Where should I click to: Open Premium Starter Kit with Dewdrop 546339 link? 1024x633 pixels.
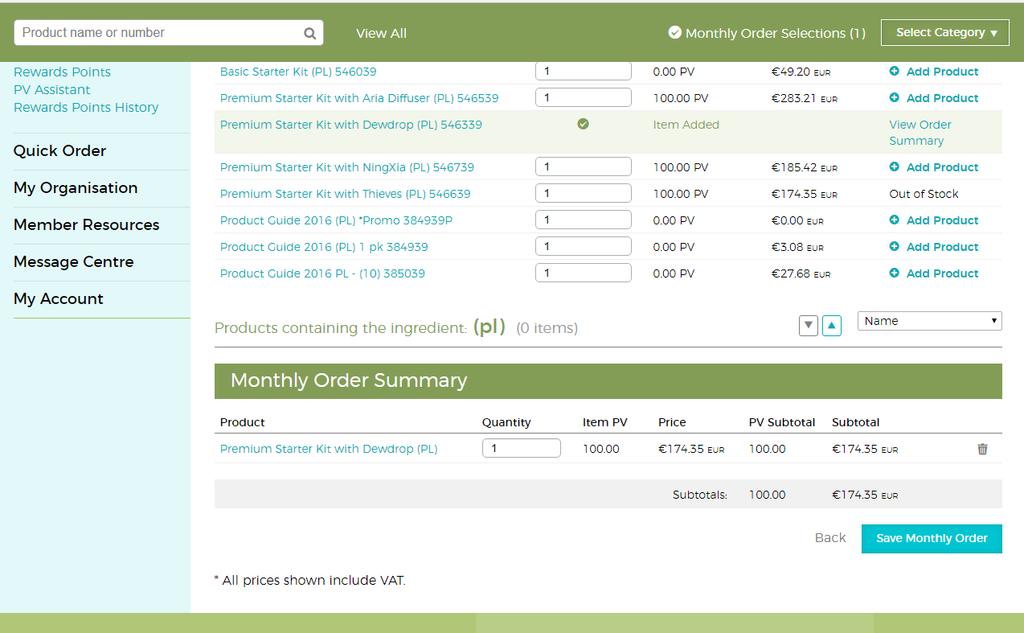coord(351,125)
